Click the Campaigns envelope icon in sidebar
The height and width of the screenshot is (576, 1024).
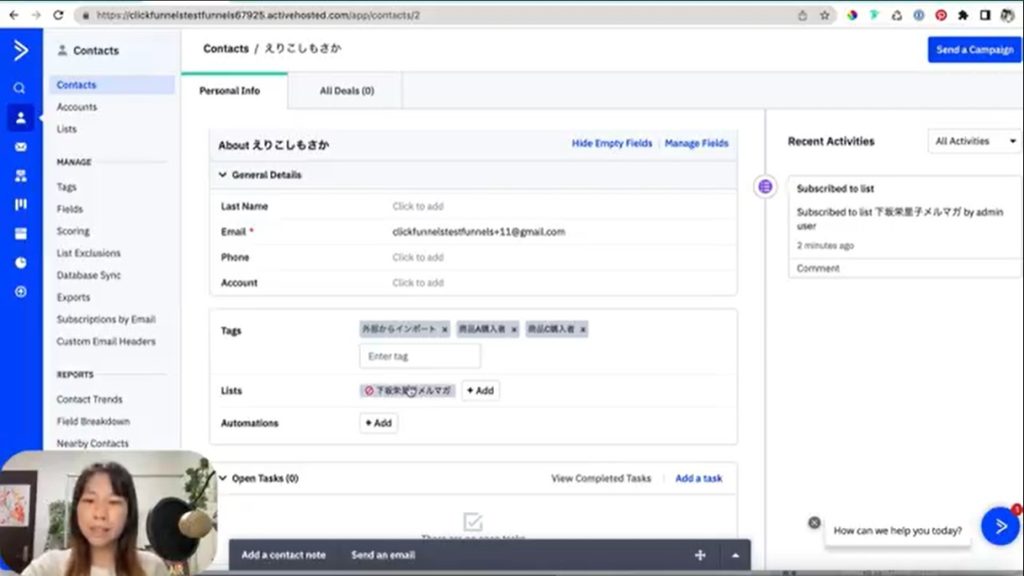[20, 147]
